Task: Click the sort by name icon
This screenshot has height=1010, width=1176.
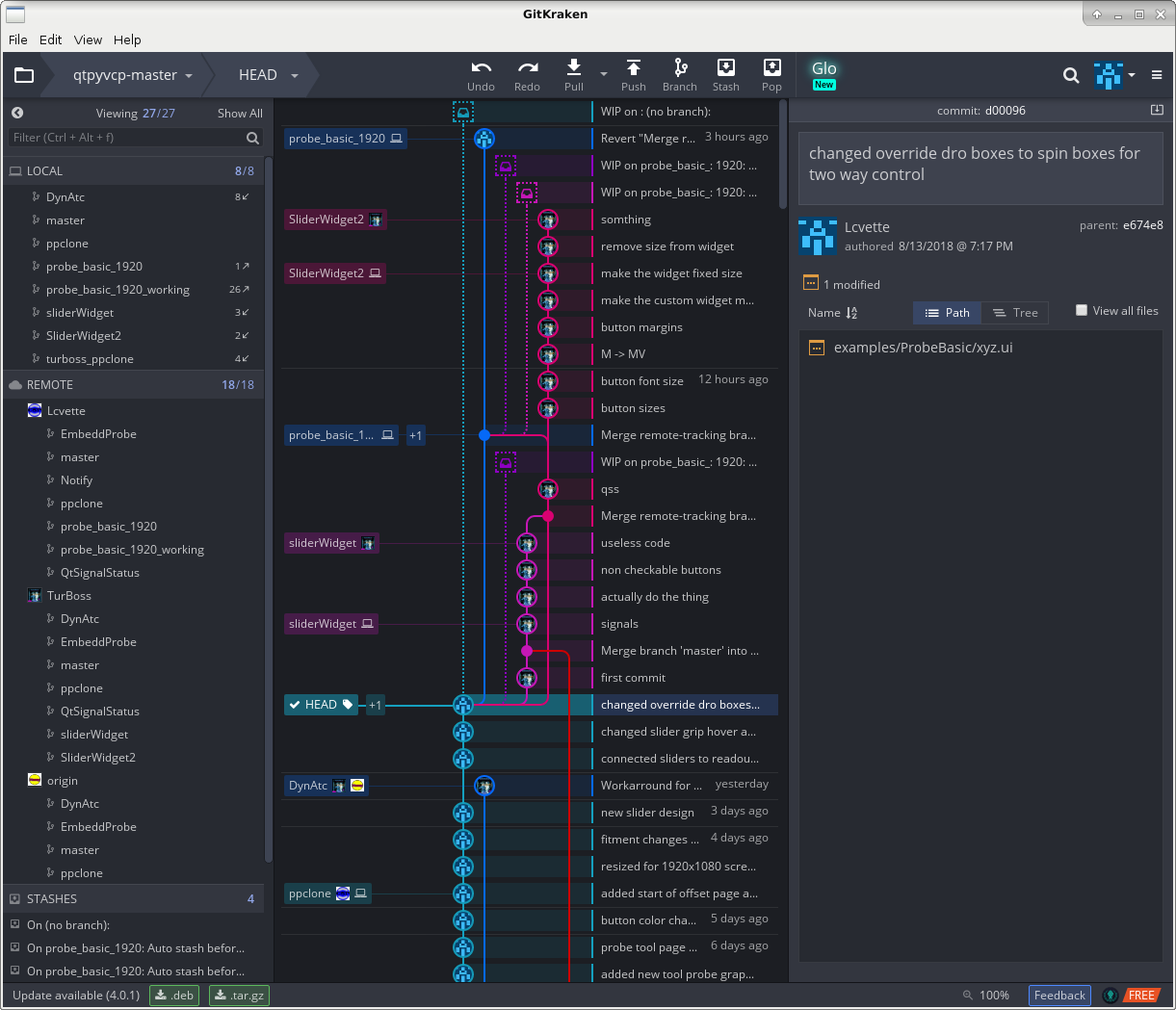Action: click(x=851, y=313)
